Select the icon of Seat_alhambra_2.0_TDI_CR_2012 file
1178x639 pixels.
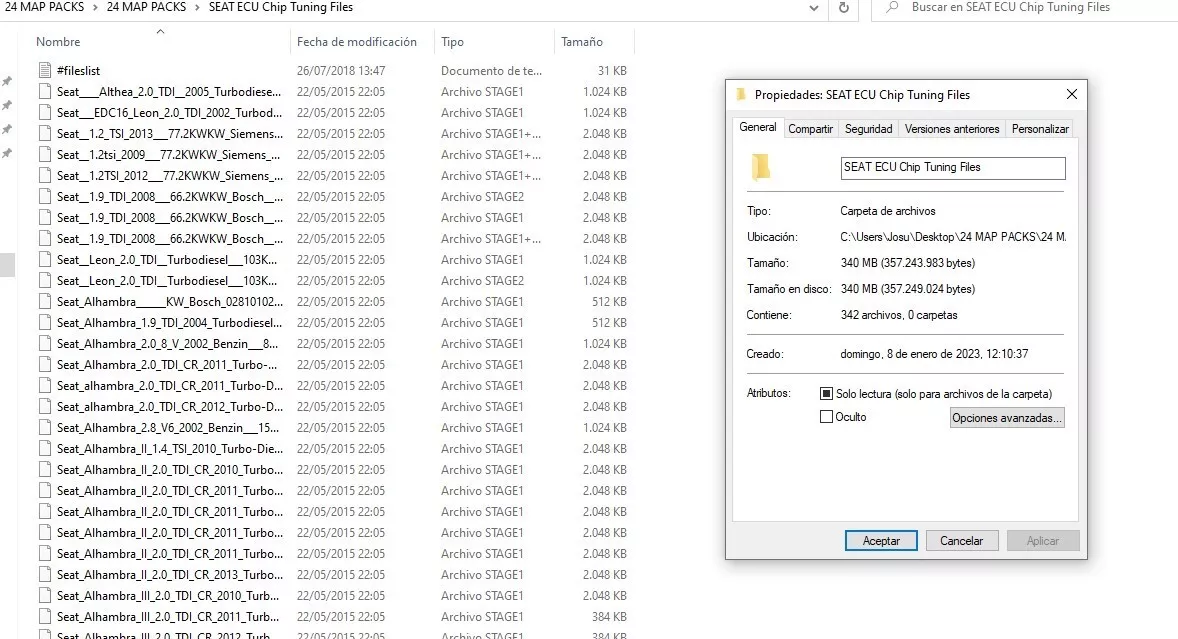45,407
